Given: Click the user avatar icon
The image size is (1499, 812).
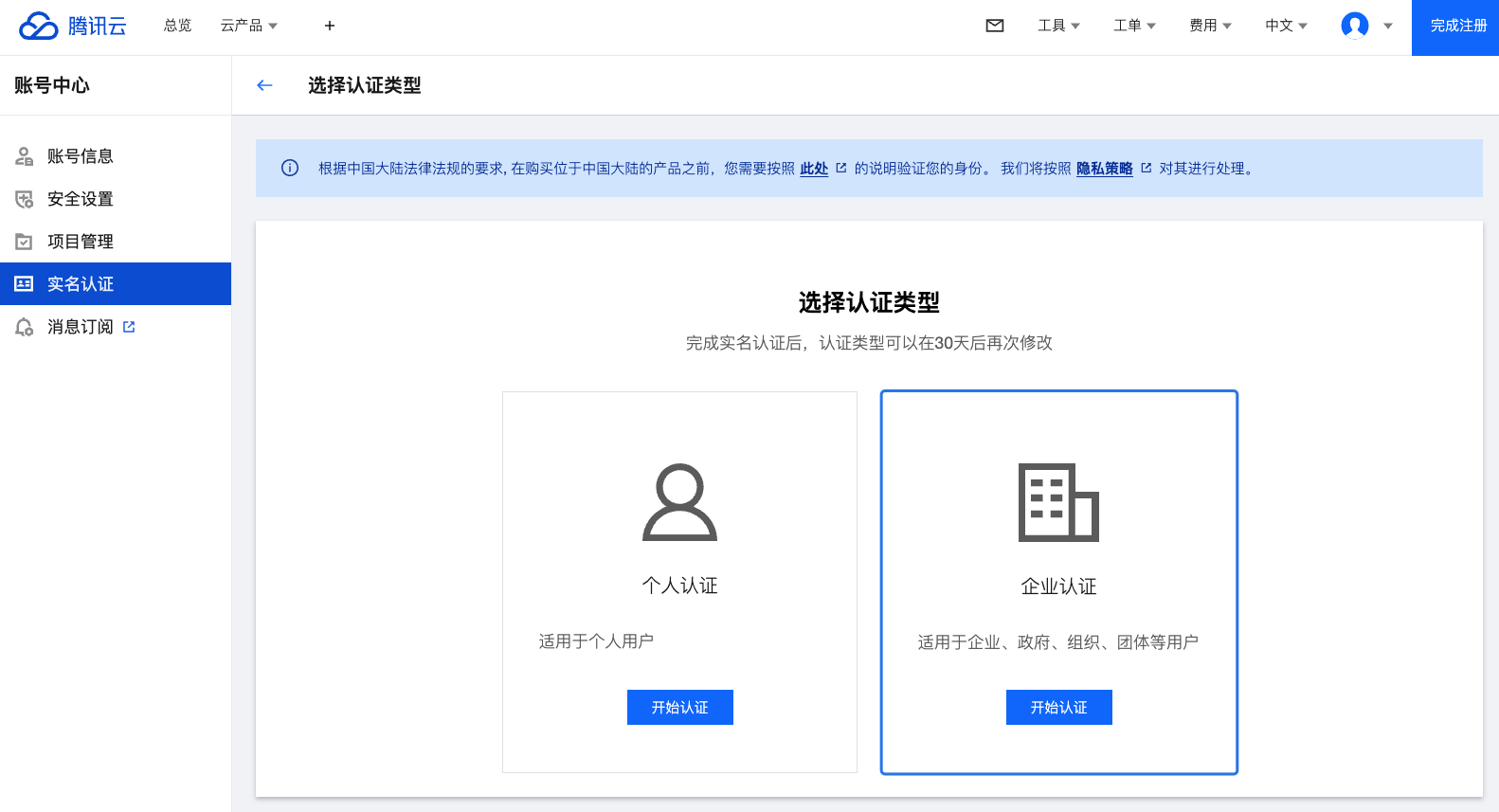Looking at the screenshot, I should pos(1354,26).
